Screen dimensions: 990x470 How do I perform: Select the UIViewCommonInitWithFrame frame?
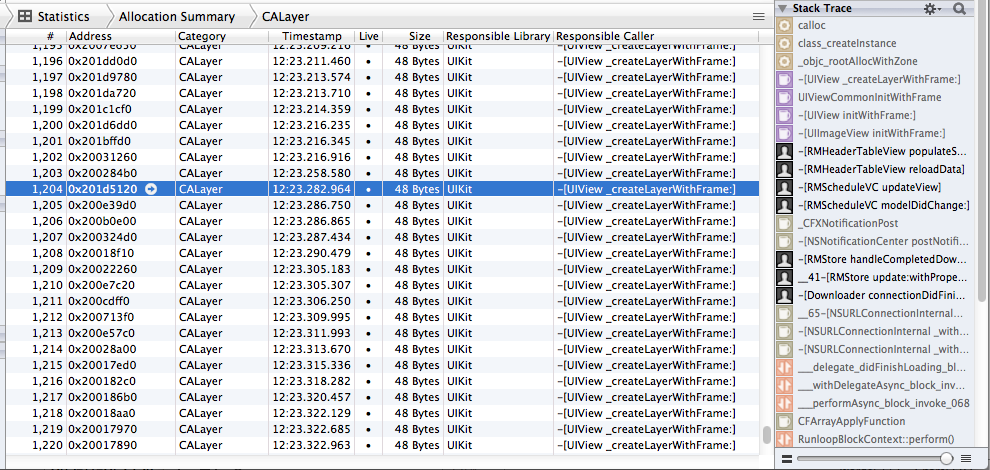pyautogui.click(x=869, y=97)
